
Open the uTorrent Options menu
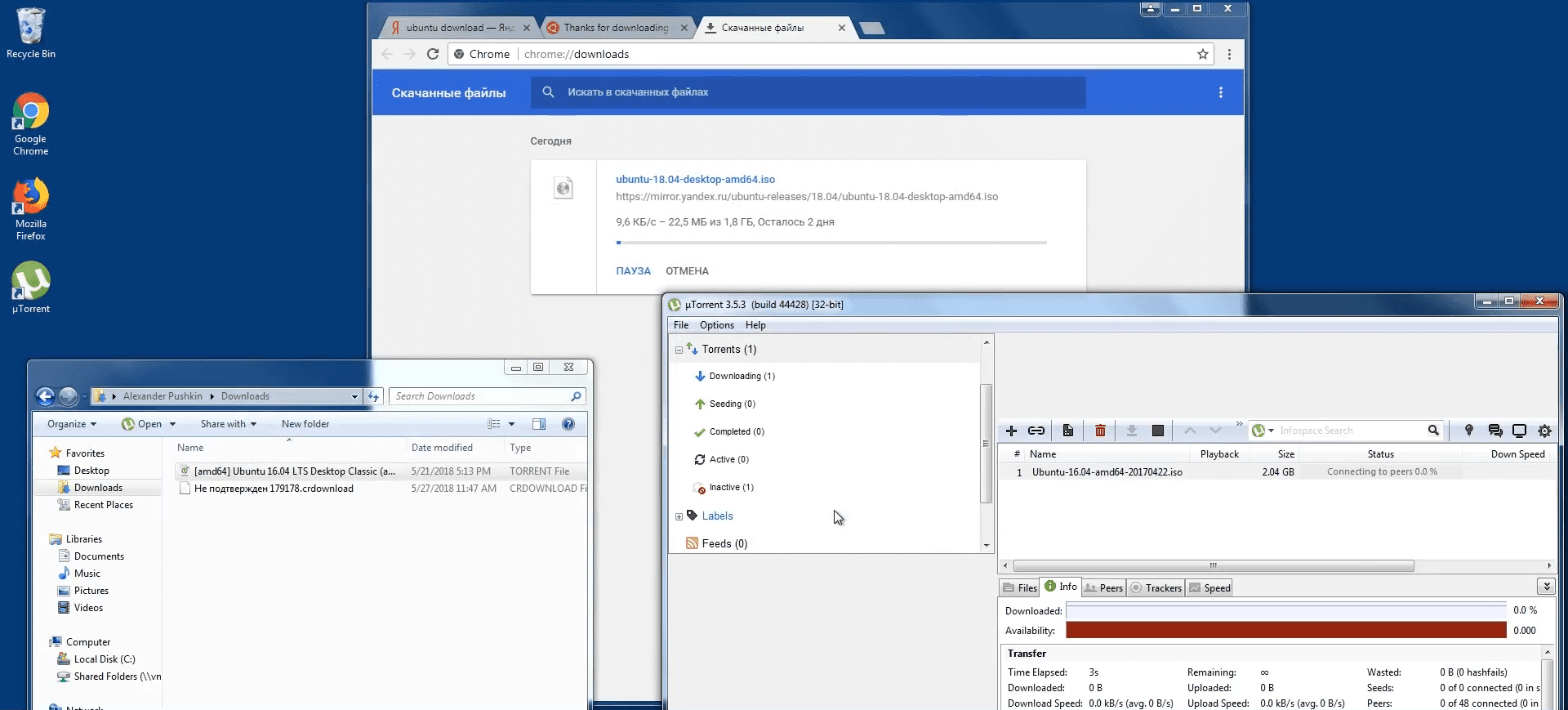click(717, 325)
